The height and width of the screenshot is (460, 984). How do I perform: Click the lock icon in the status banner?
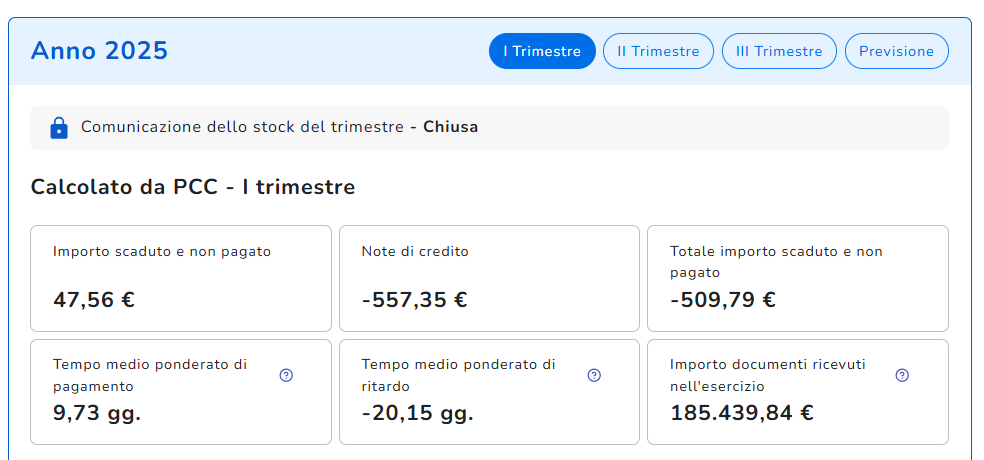tap(59, 128)
